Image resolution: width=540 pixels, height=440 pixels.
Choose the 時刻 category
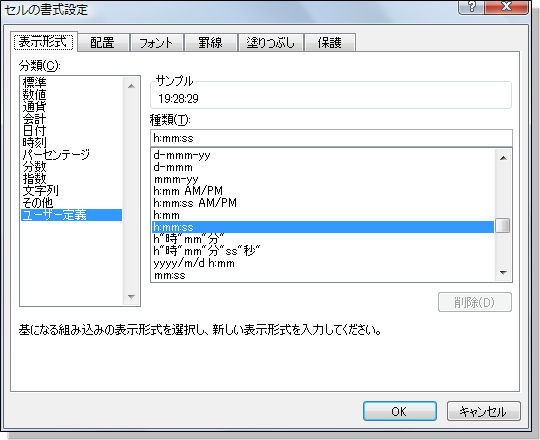pyautogui.click(x=34, y=143)
